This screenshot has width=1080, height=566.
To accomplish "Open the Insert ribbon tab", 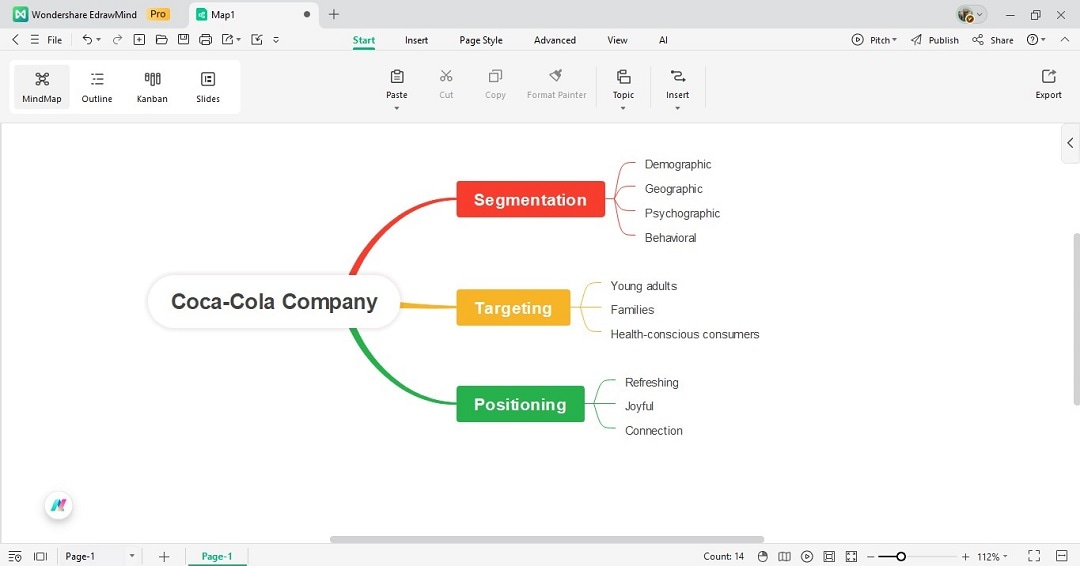I will click(416, 40).
